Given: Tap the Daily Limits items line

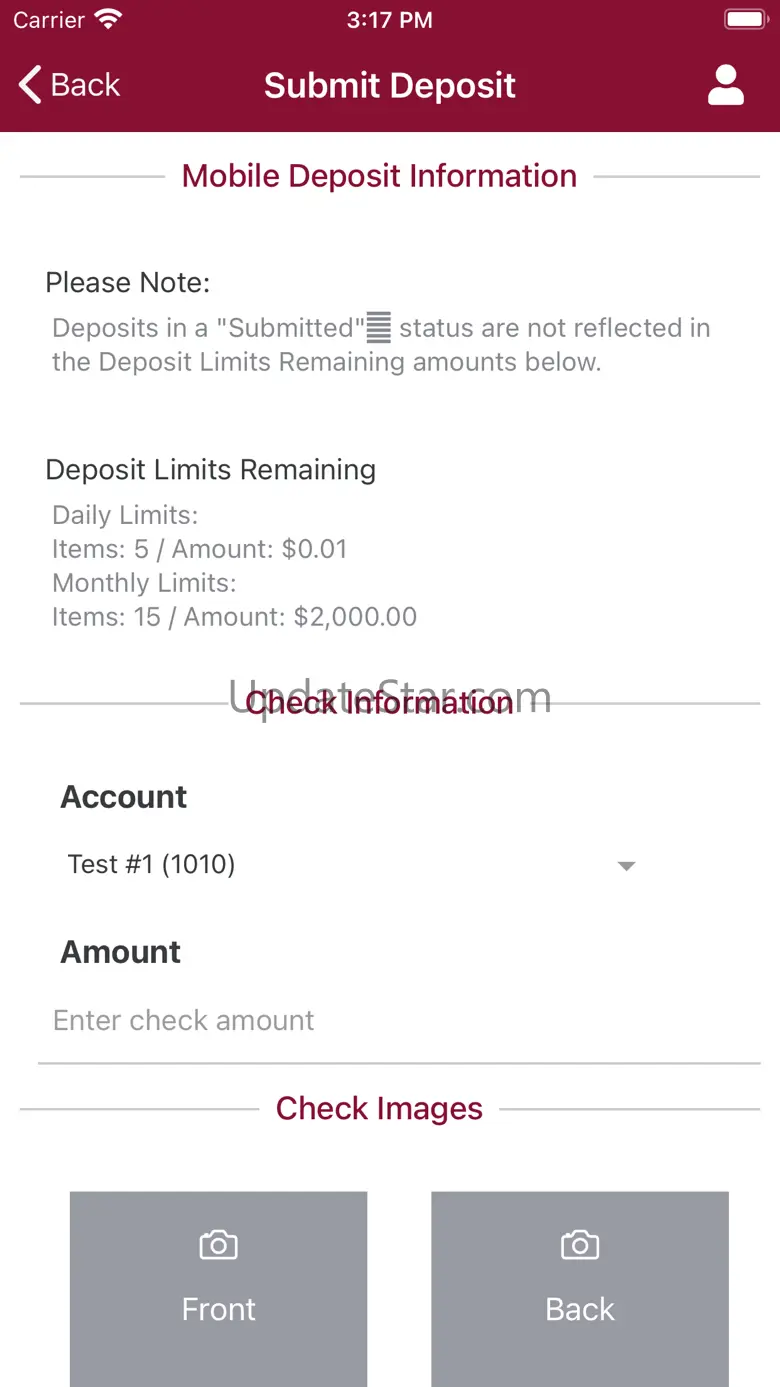Looking at the screenshot, I should [x=200, y=549].
